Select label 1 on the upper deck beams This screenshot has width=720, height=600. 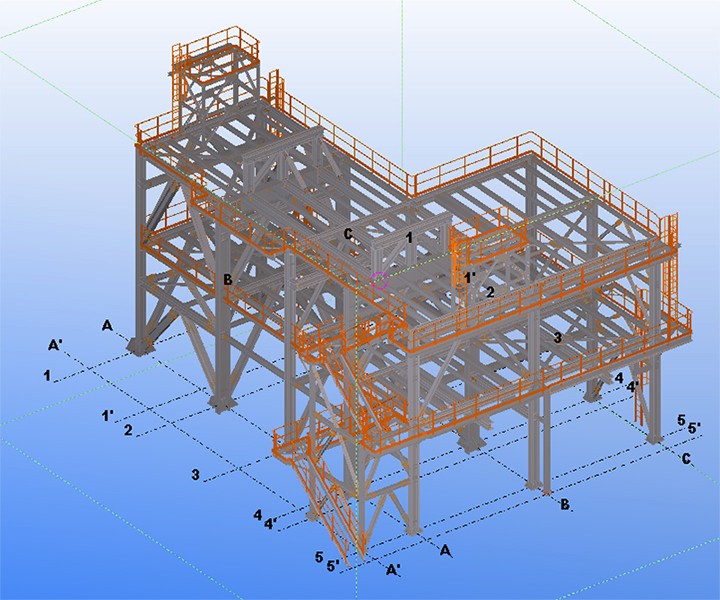tap(409, 236)
